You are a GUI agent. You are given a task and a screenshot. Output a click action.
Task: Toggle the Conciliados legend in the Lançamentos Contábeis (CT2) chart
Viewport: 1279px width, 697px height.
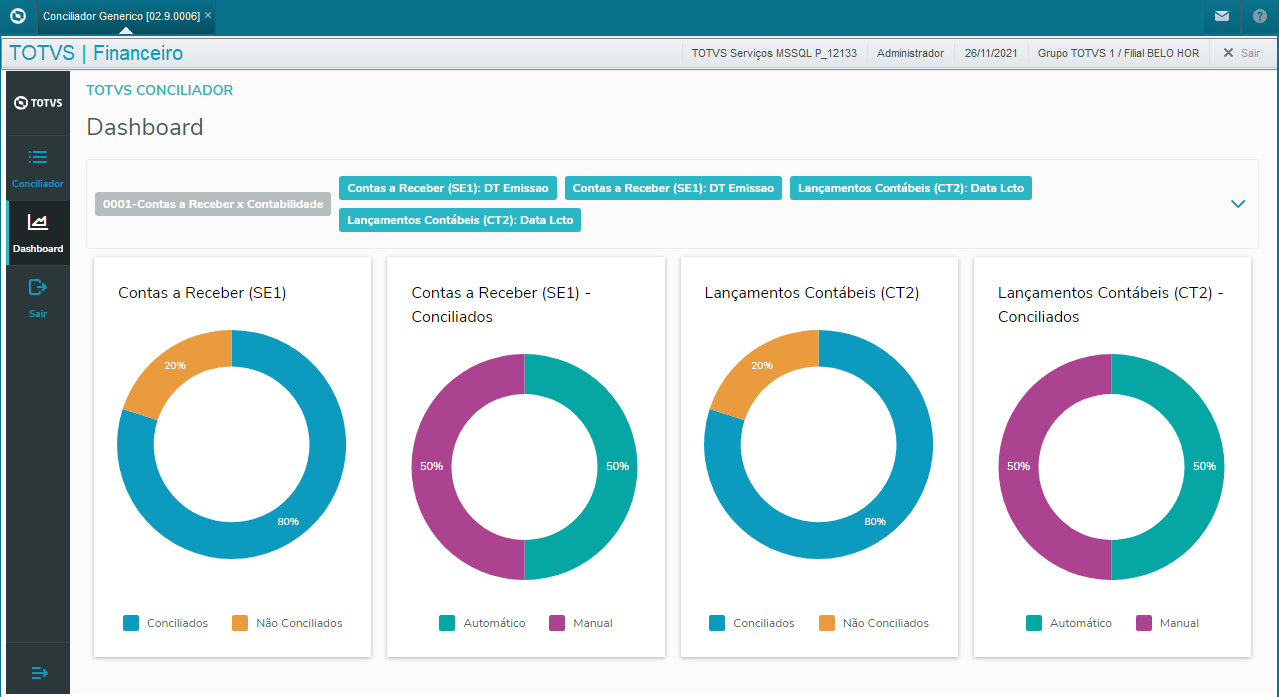(752, 623)
